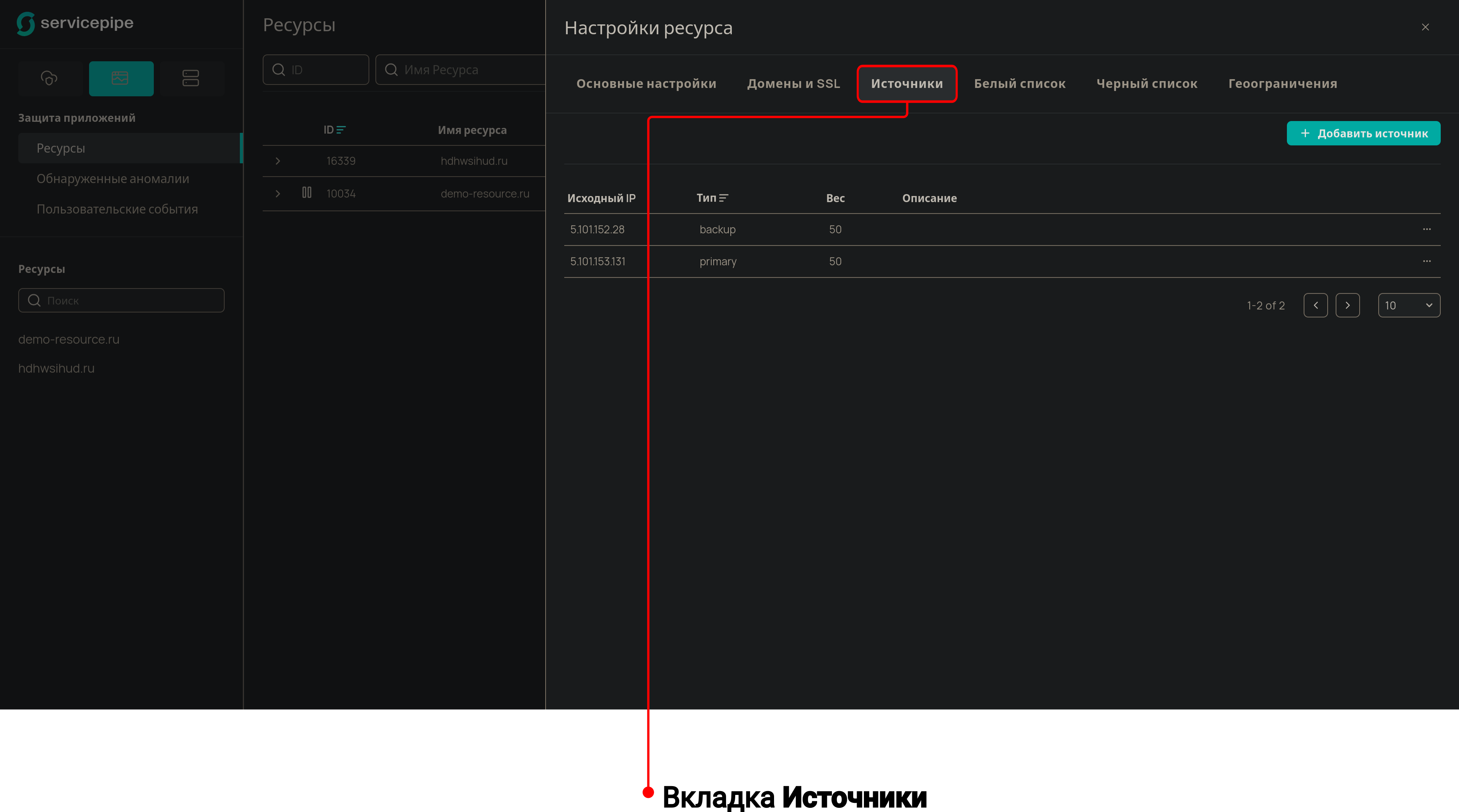Click the 1-2 of 2 pagination text

pos(1265,305)
